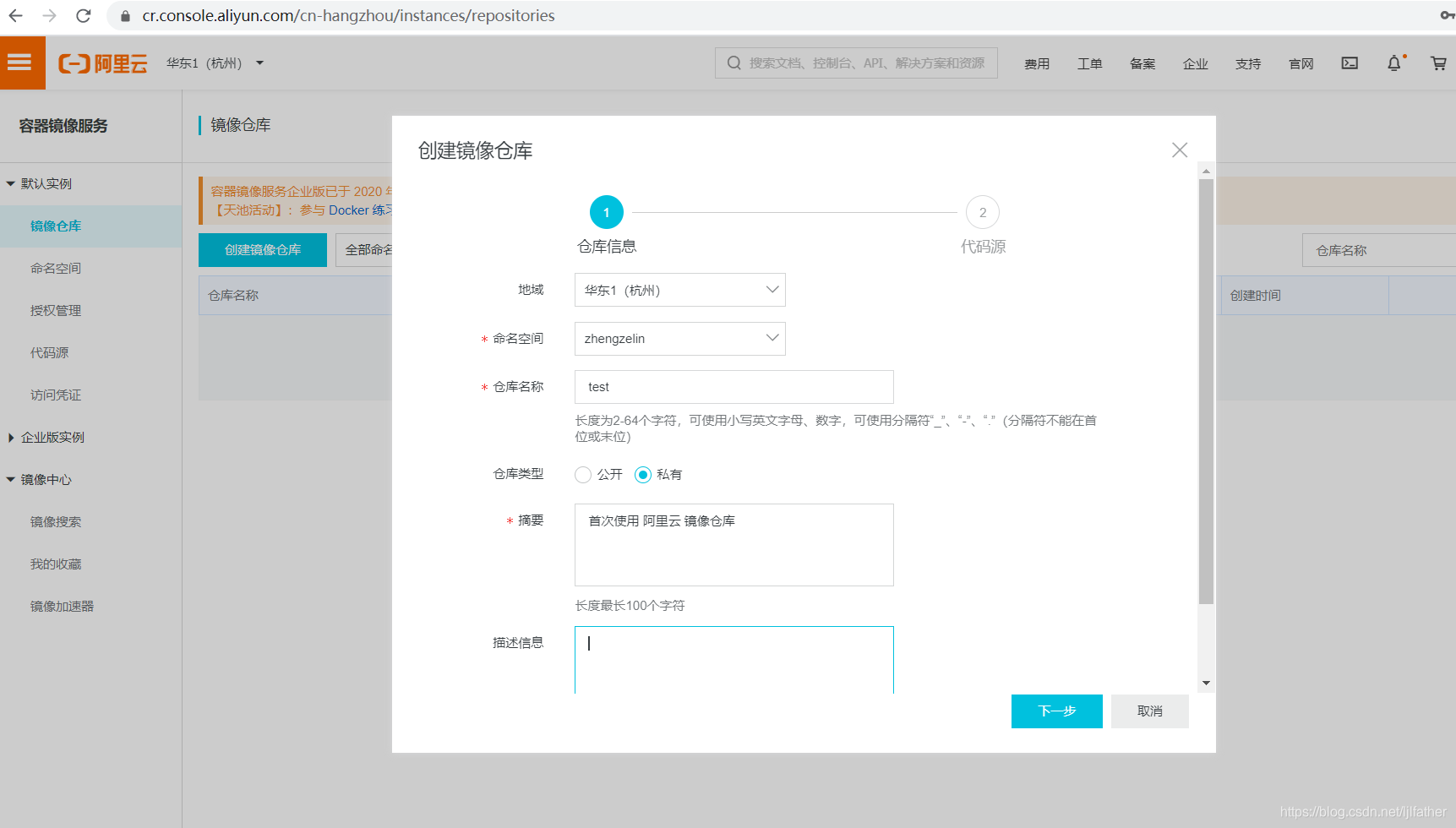Reload the page
The height and width of the screenshot is (828, 1456).
[x=83, y=15]
